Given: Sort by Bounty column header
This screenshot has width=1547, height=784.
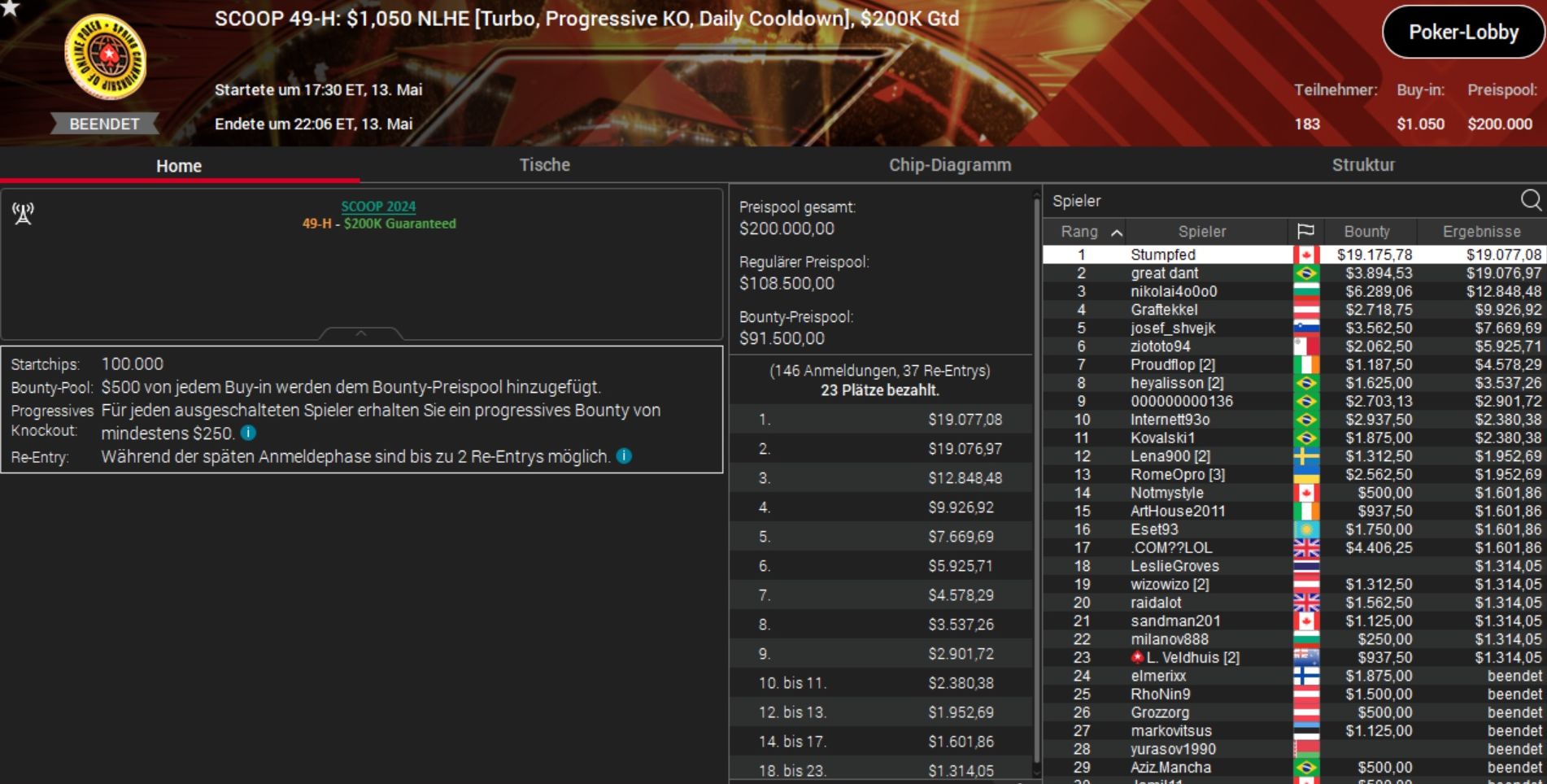Looking at the screenshot, I should (x=1366, y=232).
